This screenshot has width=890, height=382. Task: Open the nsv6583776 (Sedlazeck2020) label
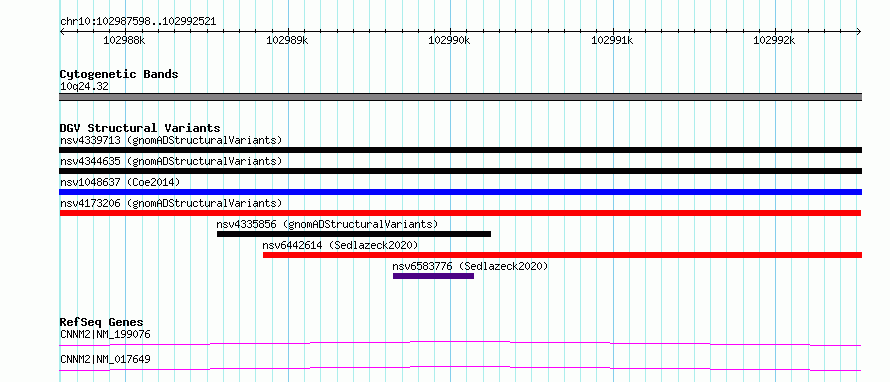coord(471,266)
